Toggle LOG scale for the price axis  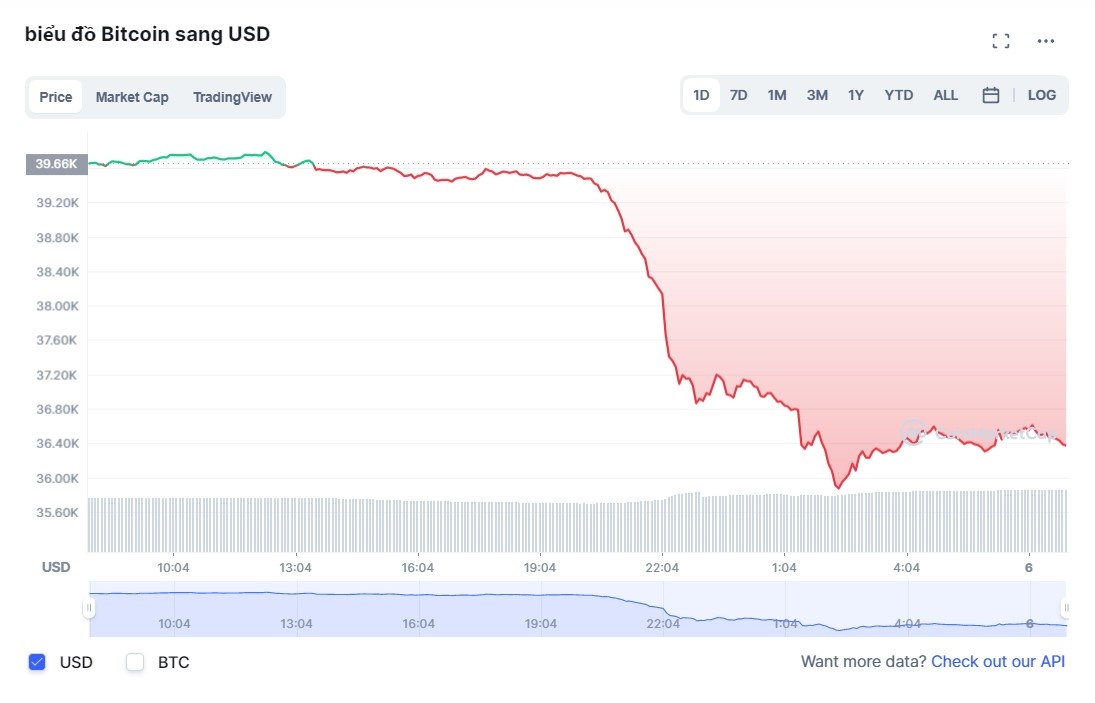click(1042, 94)
